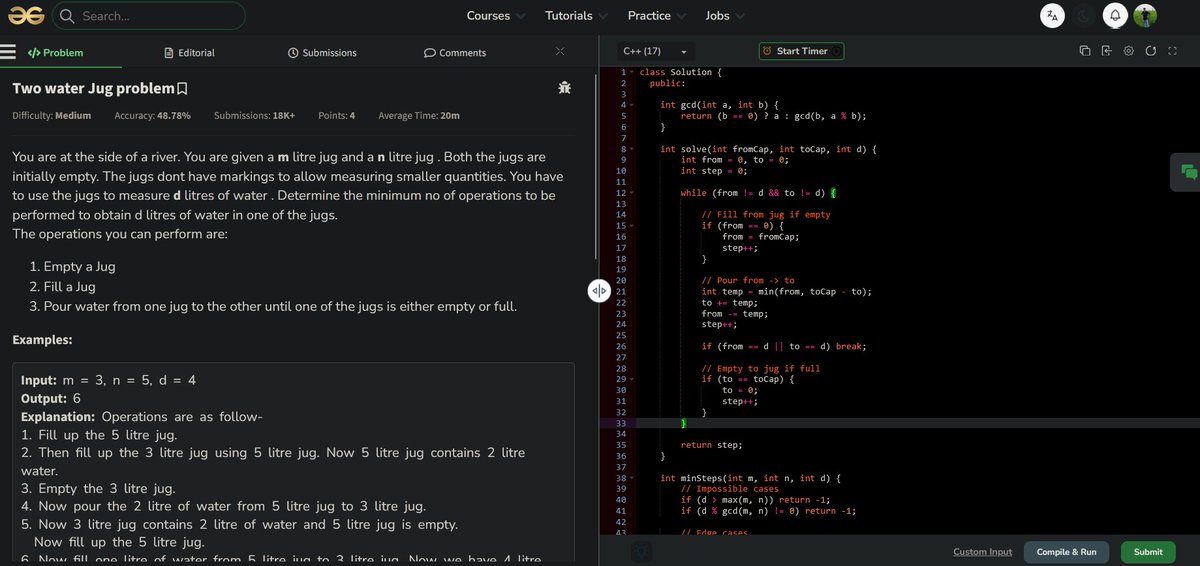Switch to the Editorial tab
The width and height of the screenshot is (1200, 566).
(x=189, y=52)
